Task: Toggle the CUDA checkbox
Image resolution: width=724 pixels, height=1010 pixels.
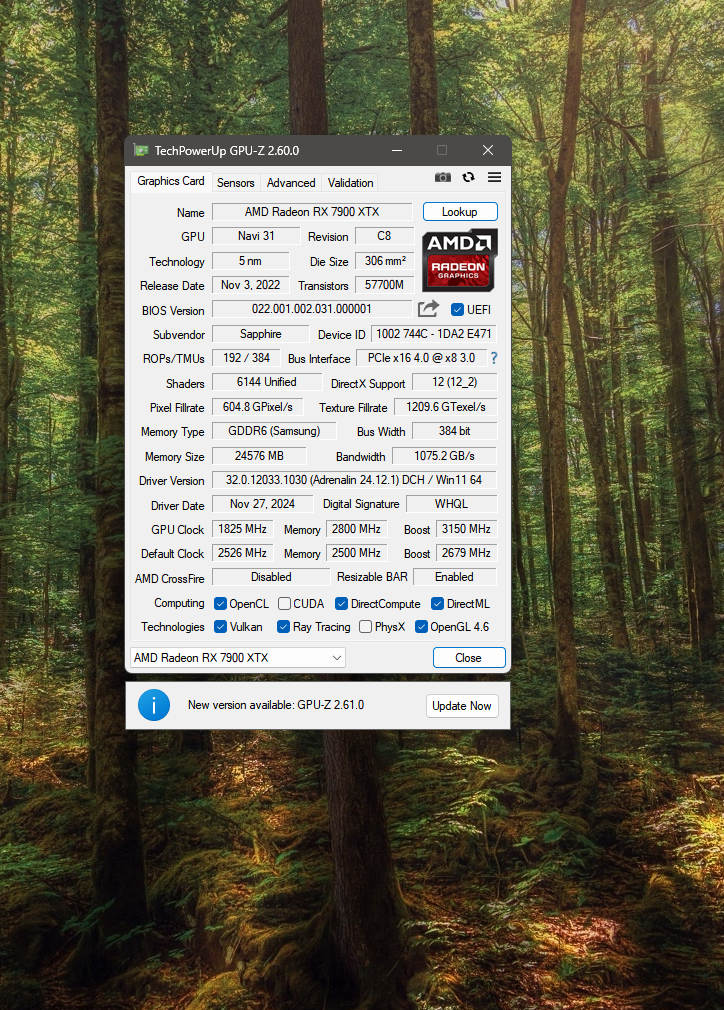Action: coord(284,604)
